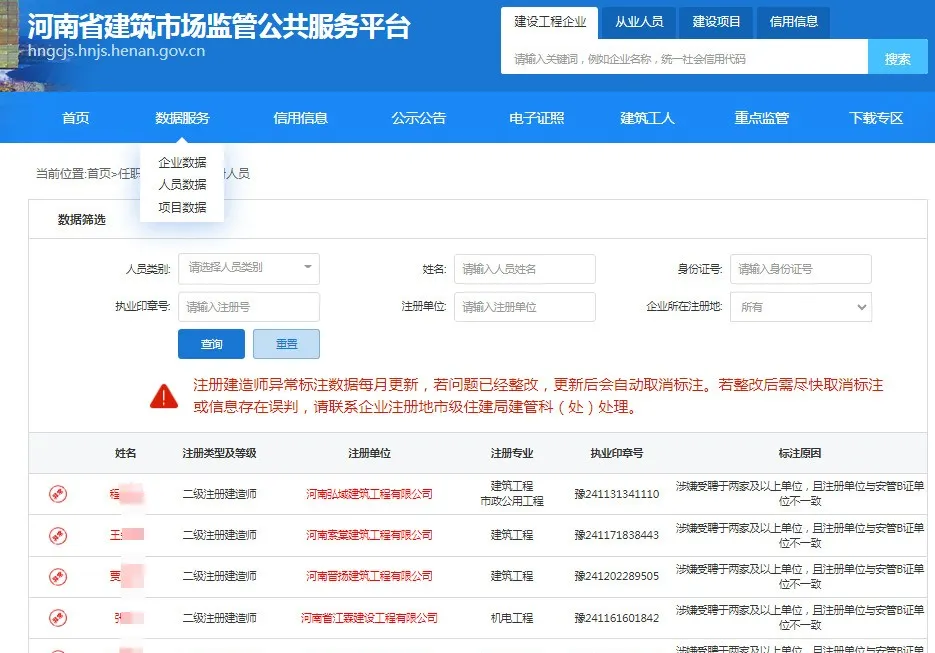Open the 河南晋扬建筑工程有限公司 link
The height and width of the screenshot is (653, 935).
coord(369,576)
